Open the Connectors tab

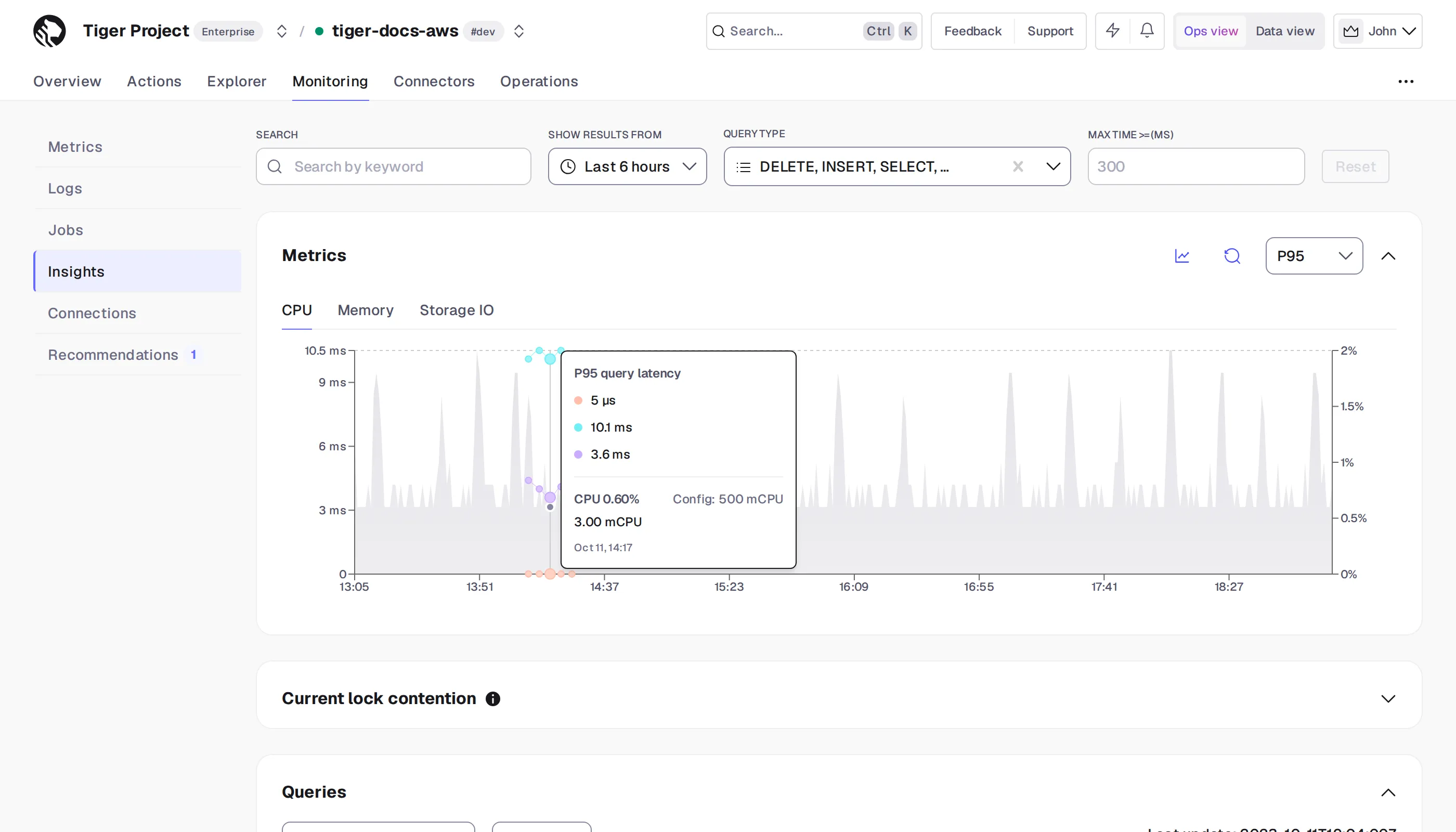coord(434,81)
